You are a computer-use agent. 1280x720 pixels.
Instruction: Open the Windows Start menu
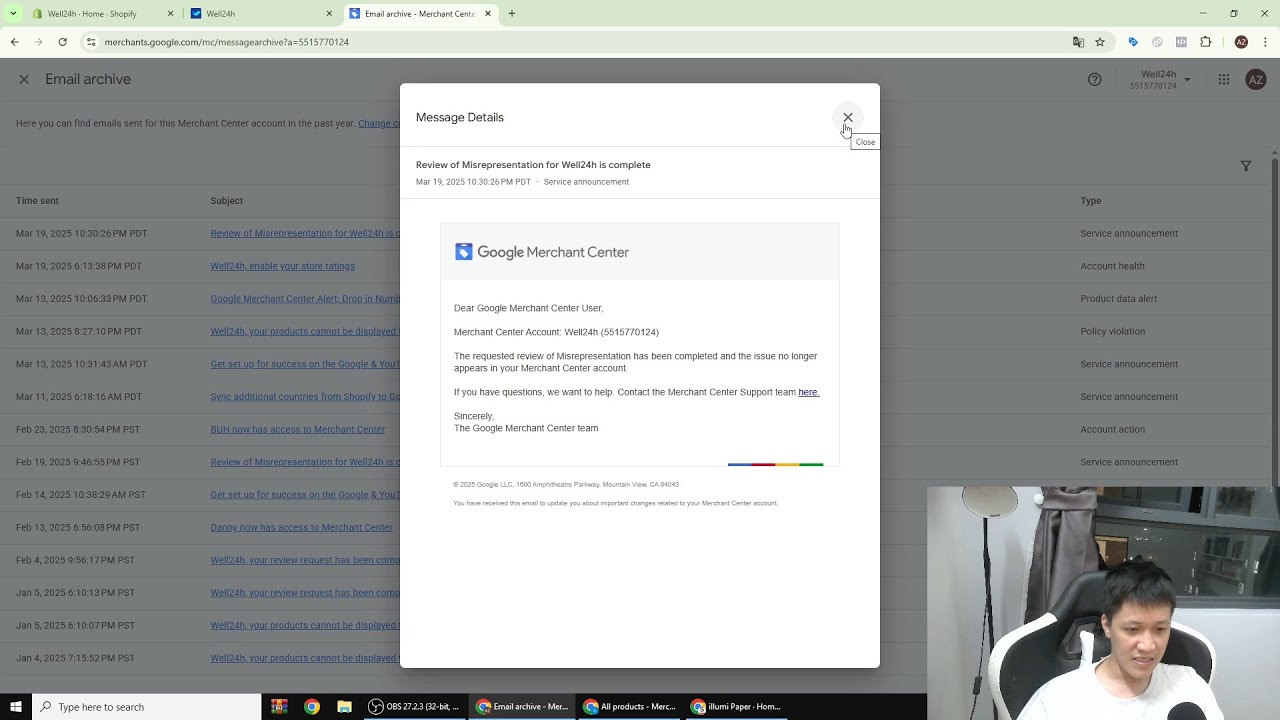[x=15, y=707]
